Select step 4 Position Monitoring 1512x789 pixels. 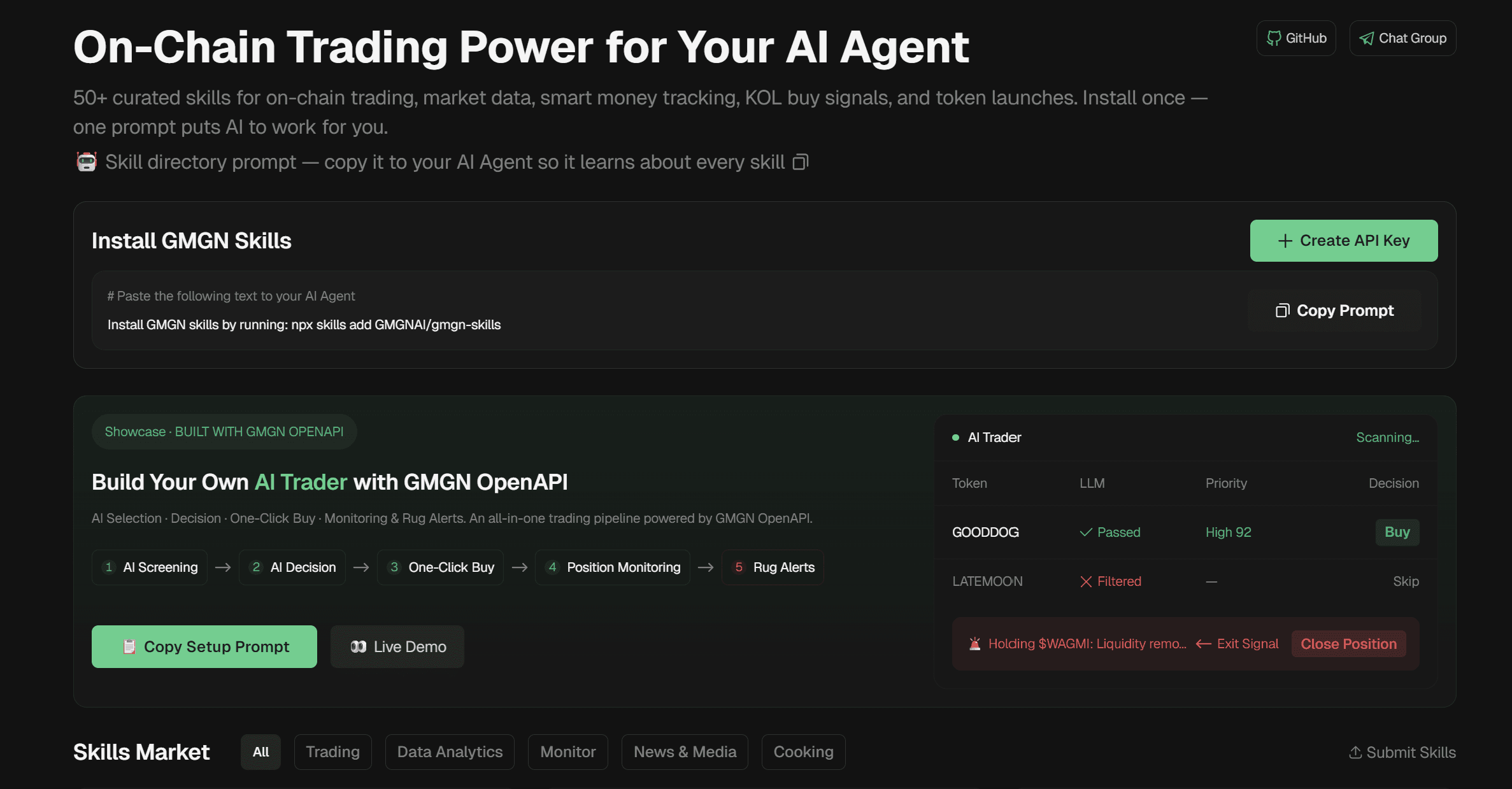[x=613, y=567]
